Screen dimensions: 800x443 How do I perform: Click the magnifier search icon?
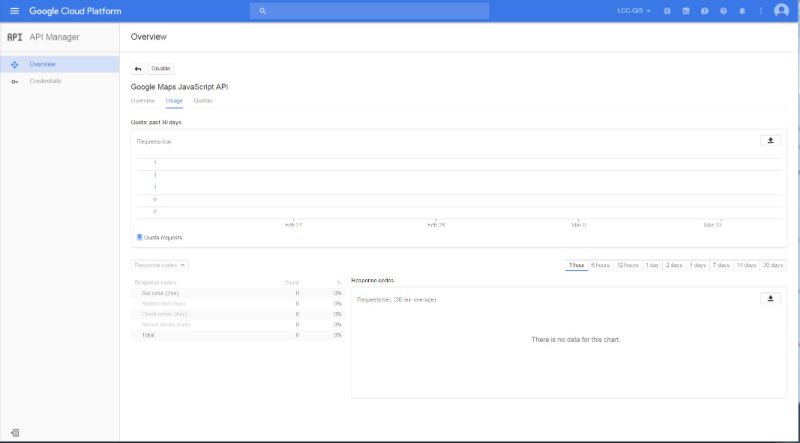point(263,11)
